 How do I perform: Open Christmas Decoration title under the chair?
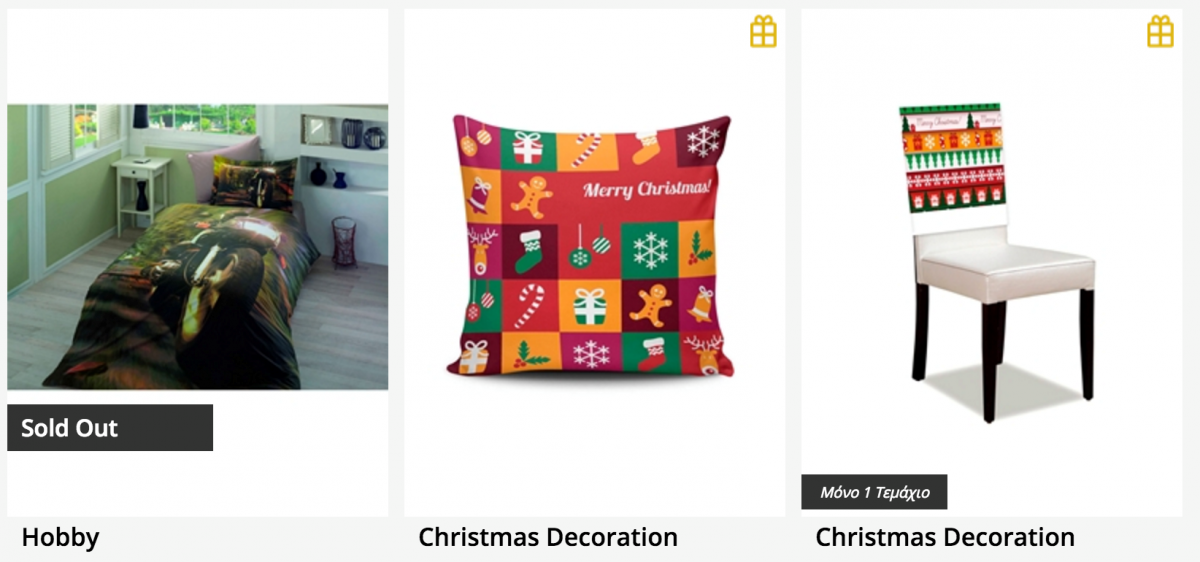pos(945,537)
